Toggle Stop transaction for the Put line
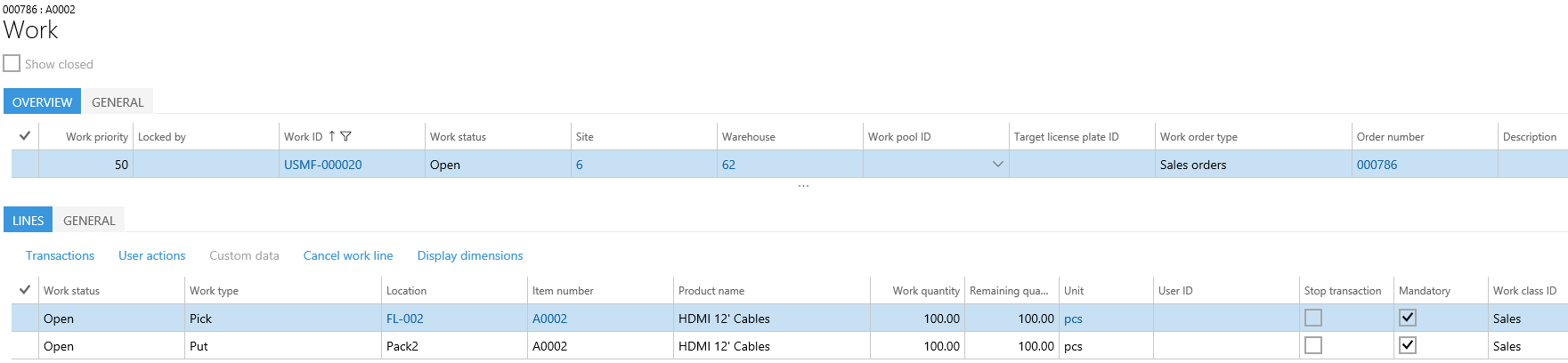Screen dimensions: 1568x363 pos(1313,345)
